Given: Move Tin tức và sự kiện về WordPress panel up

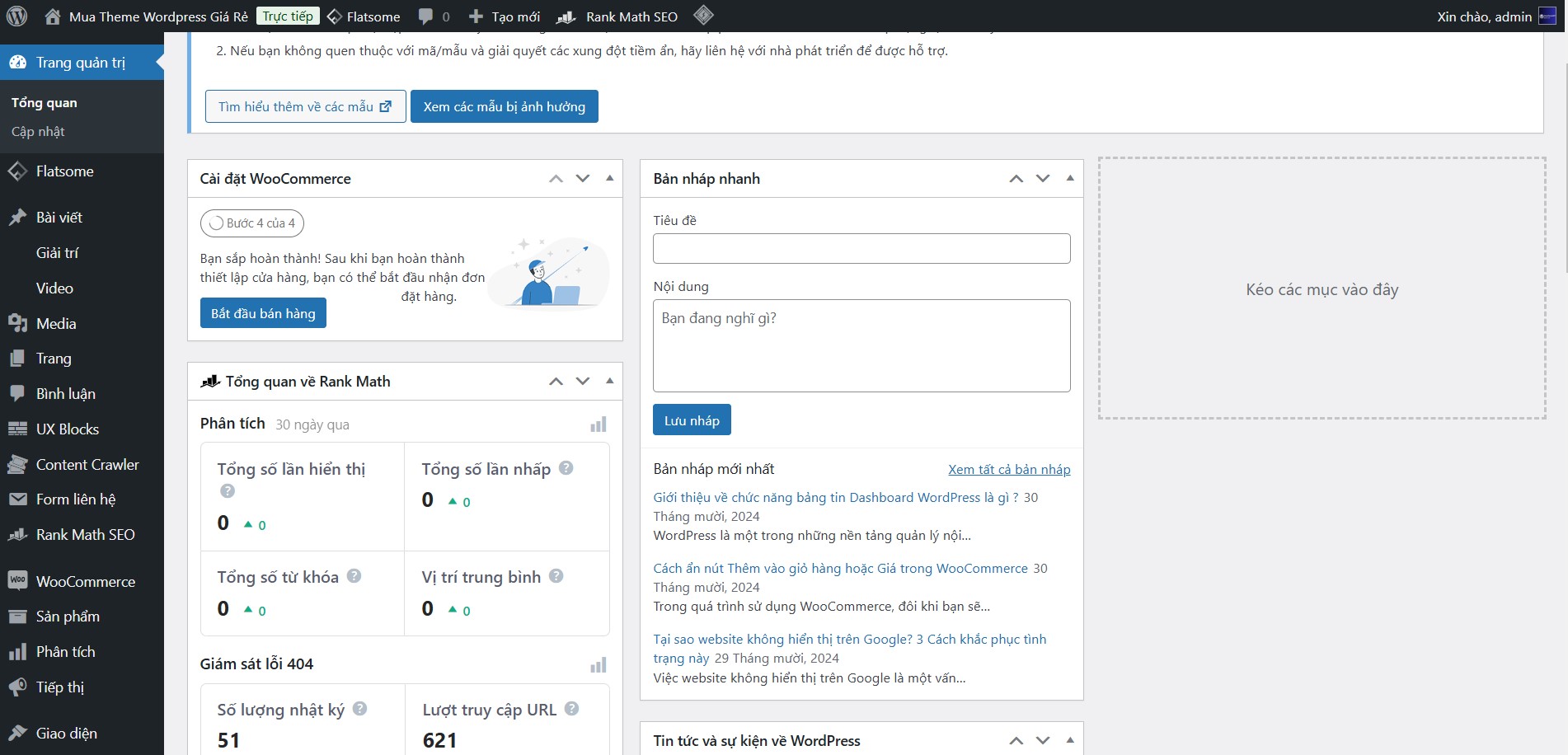Looking at the screenshot, I should point(1016,740).
